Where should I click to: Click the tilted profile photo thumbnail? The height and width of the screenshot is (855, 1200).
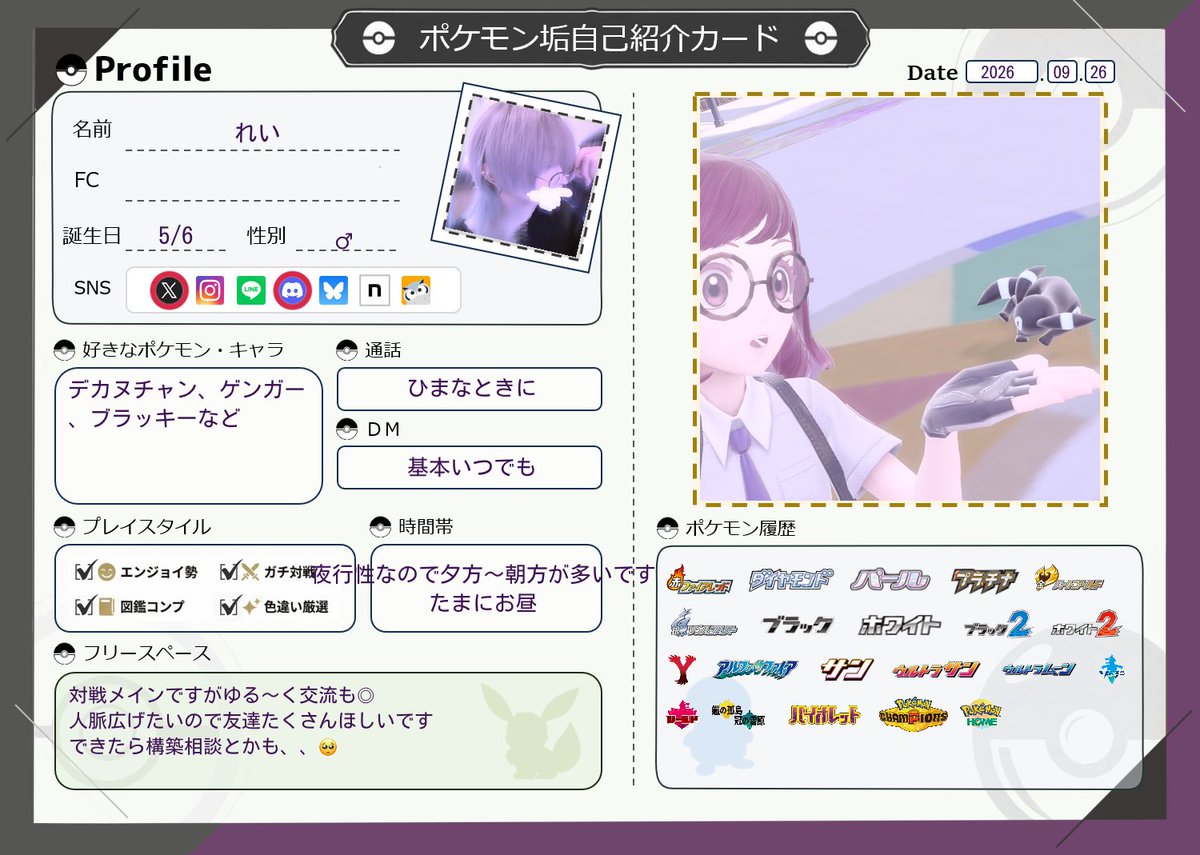(x=526, y=176)
